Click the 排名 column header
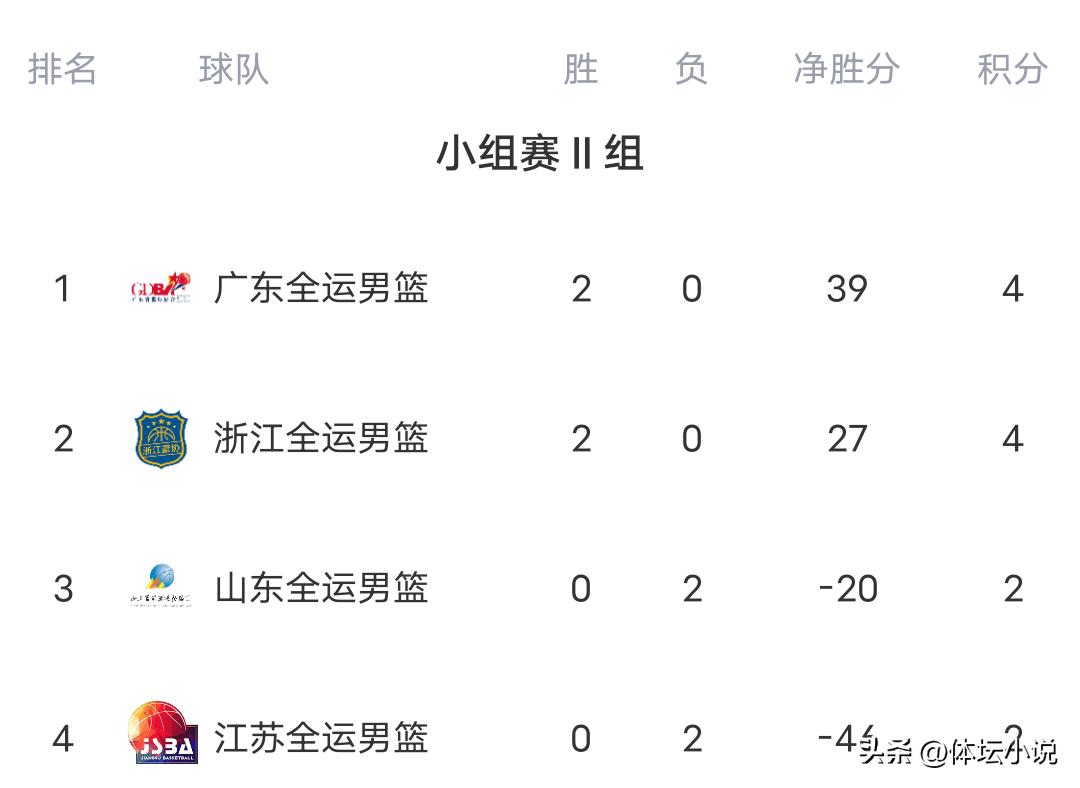Viewport: 1080px width, 788px height. point(62,70)
